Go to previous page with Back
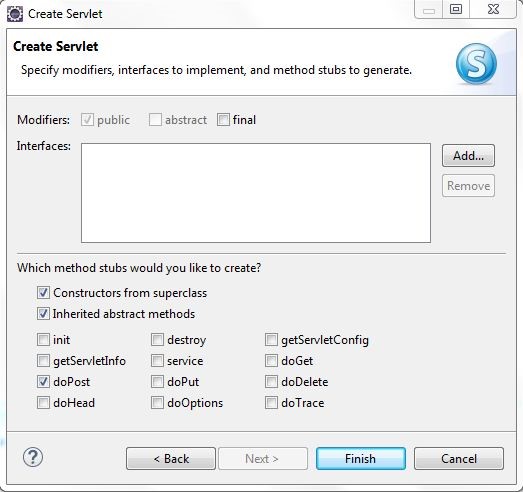Screen dimensions: 523x492 pyautogui.click(x=171, y=459)
